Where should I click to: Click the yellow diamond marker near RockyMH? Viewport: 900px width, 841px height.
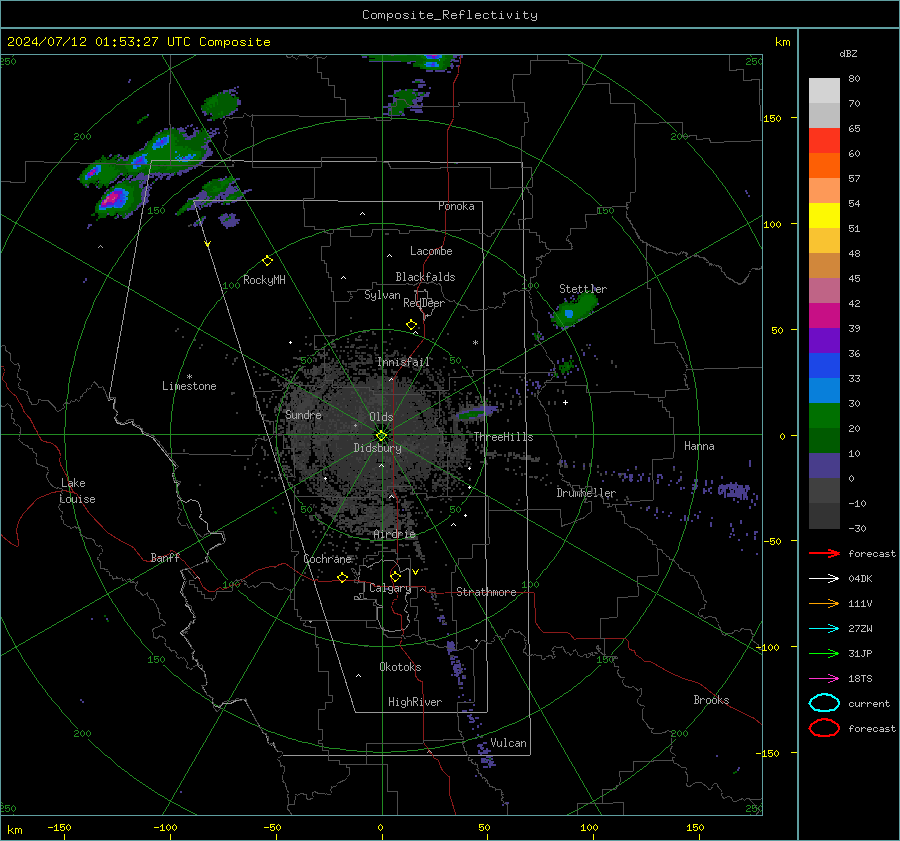click(x=267, y=261)
